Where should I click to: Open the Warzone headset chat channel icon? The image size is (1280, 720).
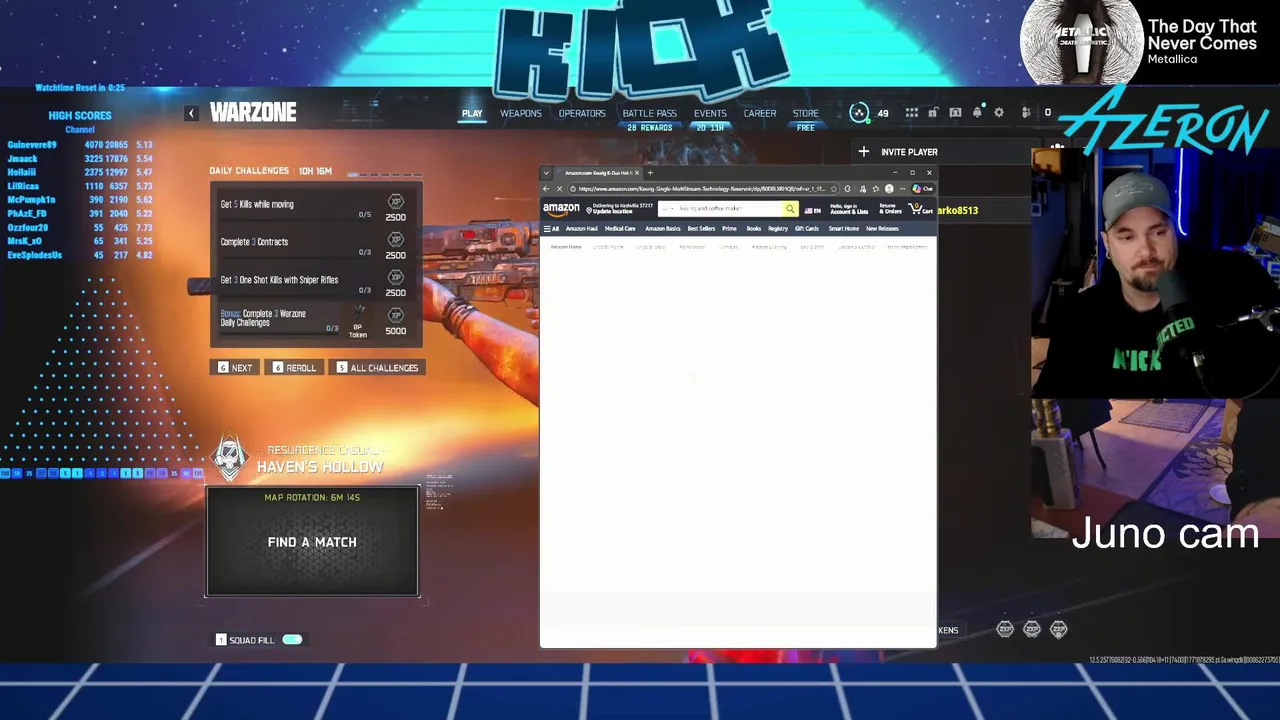[956, 113]
